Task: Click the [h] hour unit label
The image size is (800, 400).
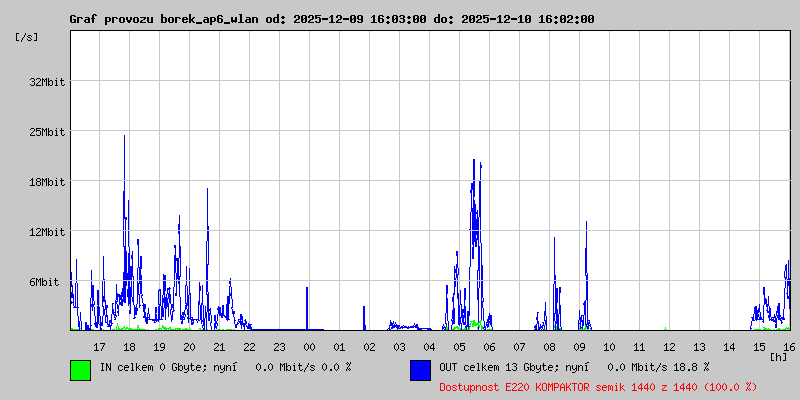Action: pyautogui.click(x=779, y=356)
